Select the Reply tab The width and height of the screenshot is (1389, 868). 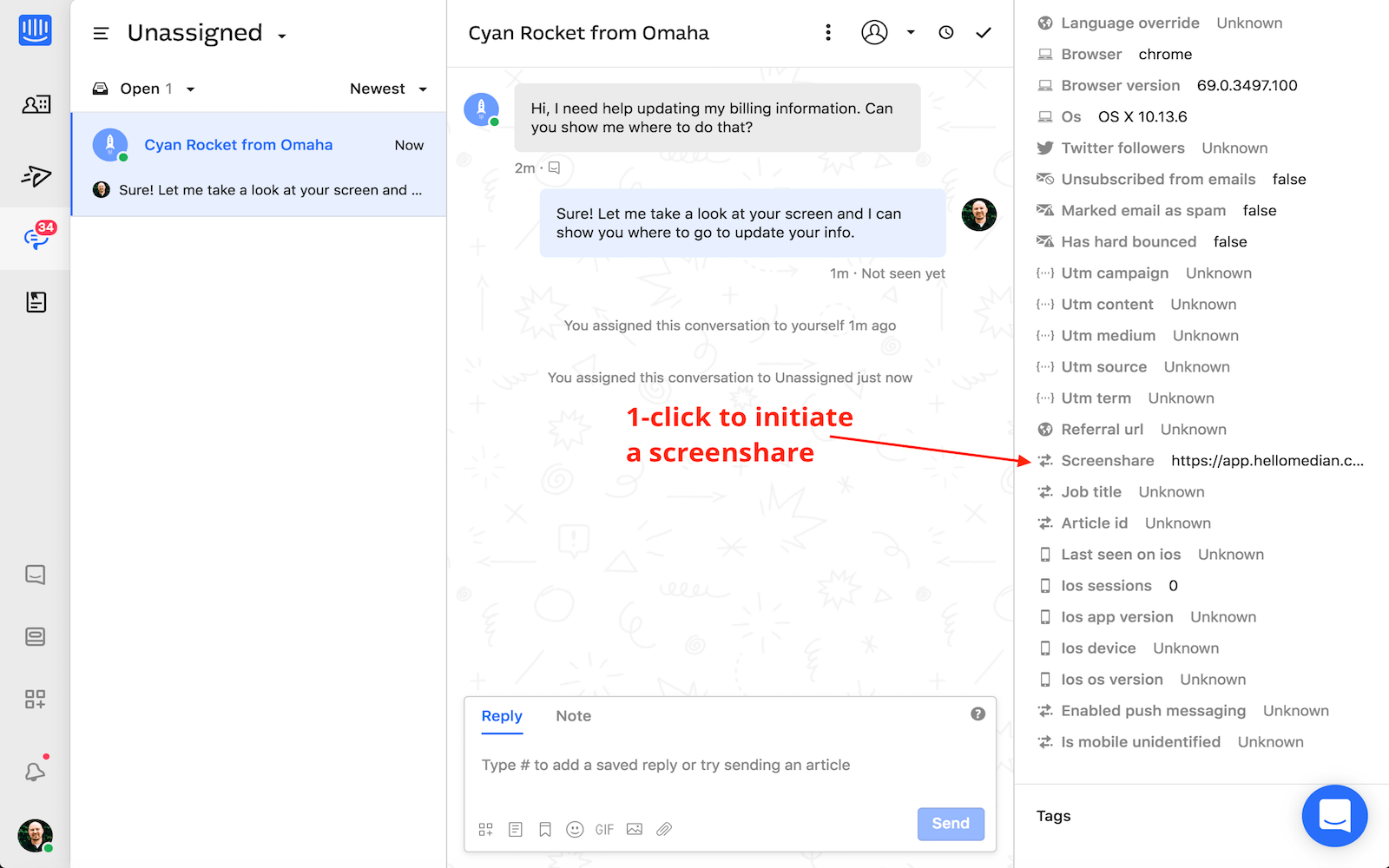(x=502, y=716)
